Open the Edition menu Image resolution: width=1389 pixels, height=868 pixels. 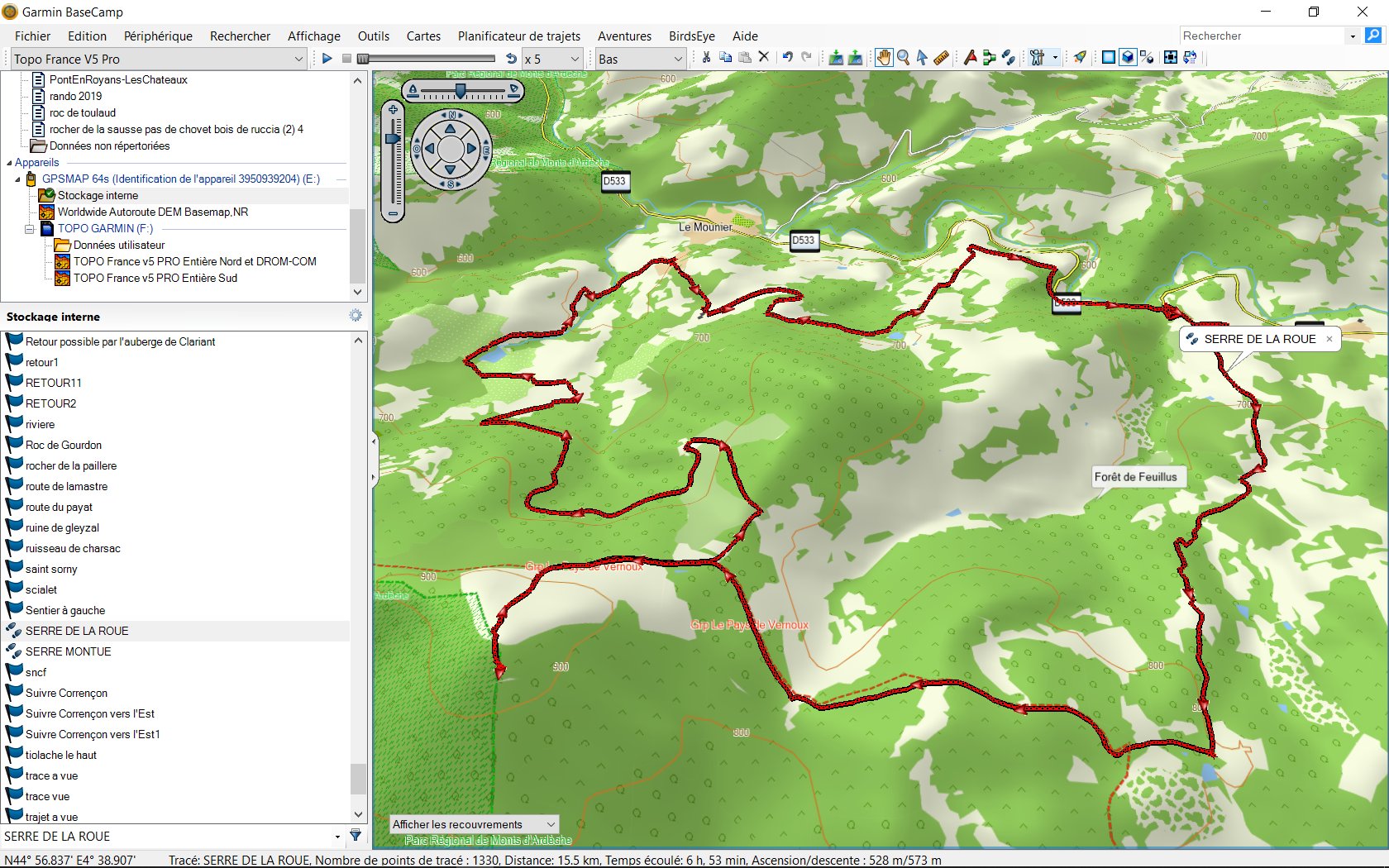[x=87, y=36]
